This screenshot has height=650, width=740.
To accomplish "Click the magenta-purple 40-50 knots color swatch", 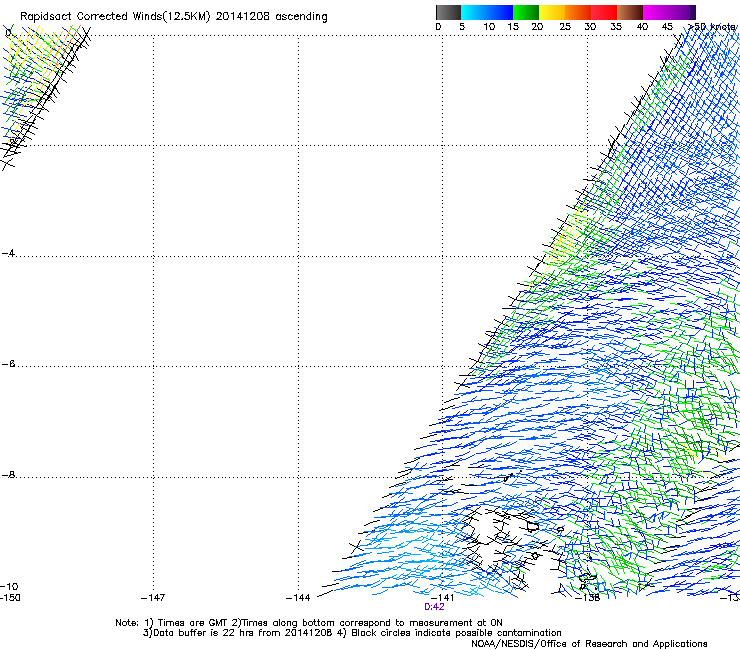I will 669,12.
